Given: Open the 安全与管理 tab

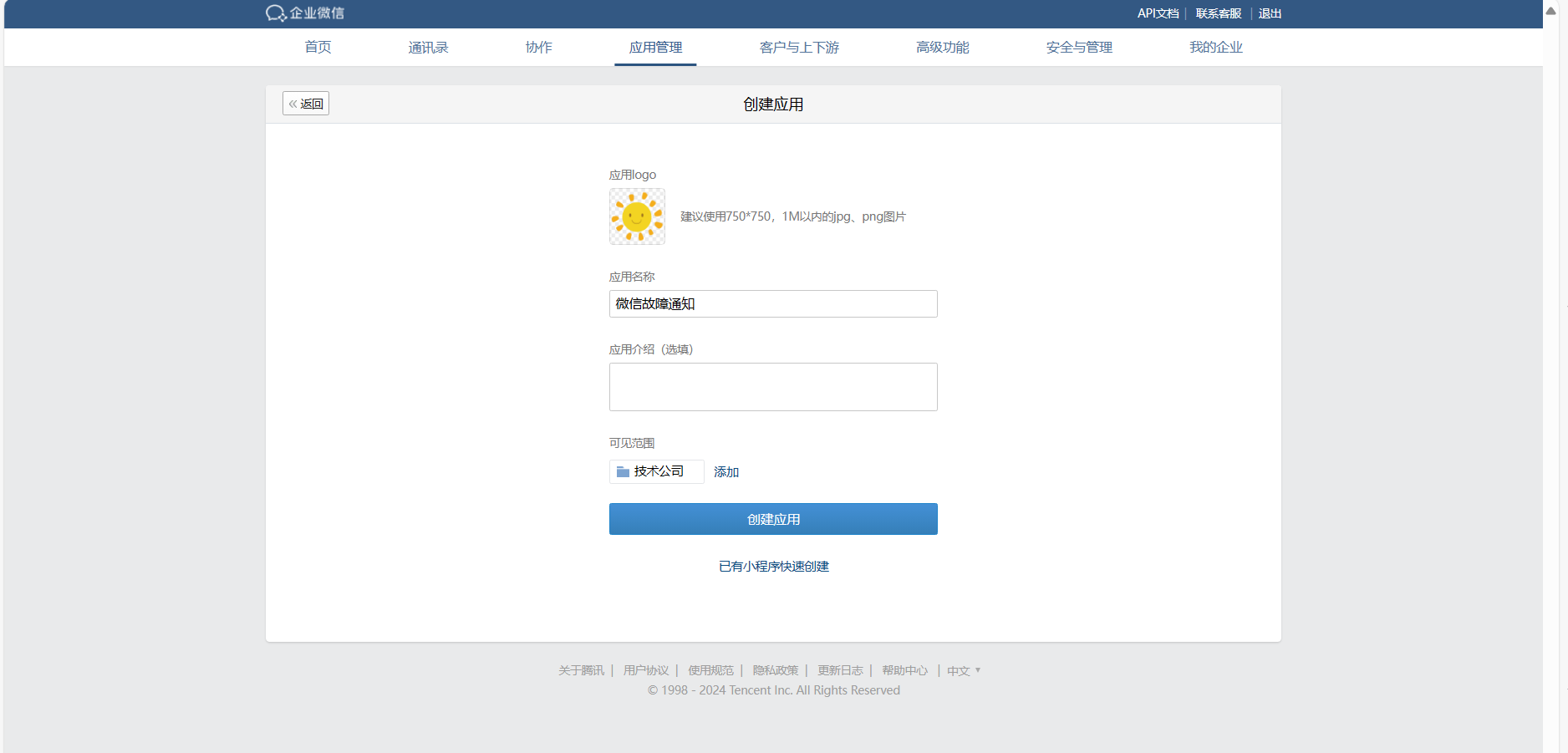Looking at the screenshot, I should point(1079,48).
